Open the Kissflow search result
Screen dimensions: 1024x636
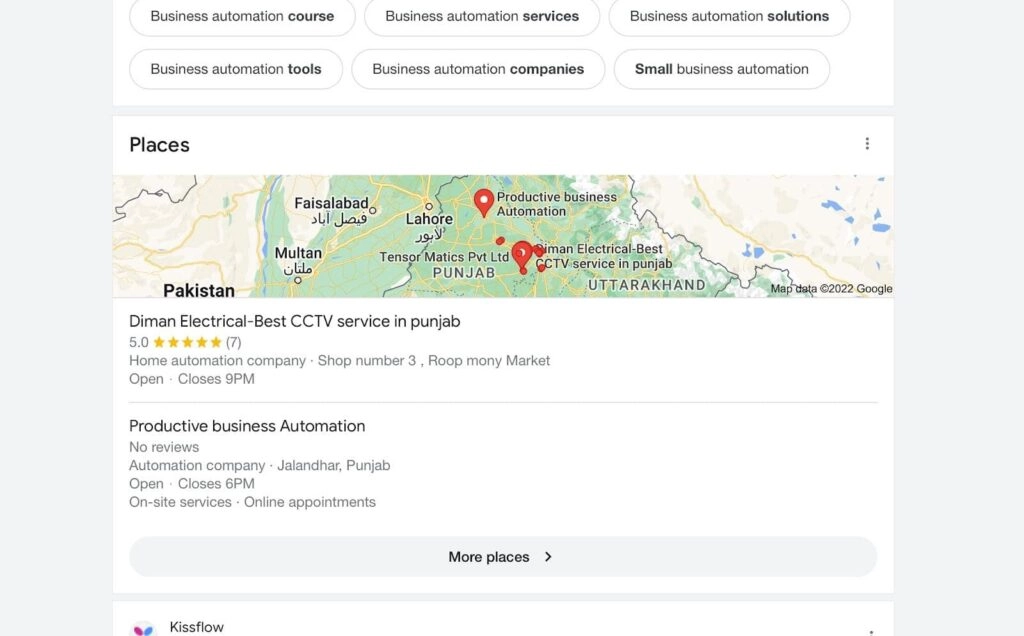tap(197, 627)
